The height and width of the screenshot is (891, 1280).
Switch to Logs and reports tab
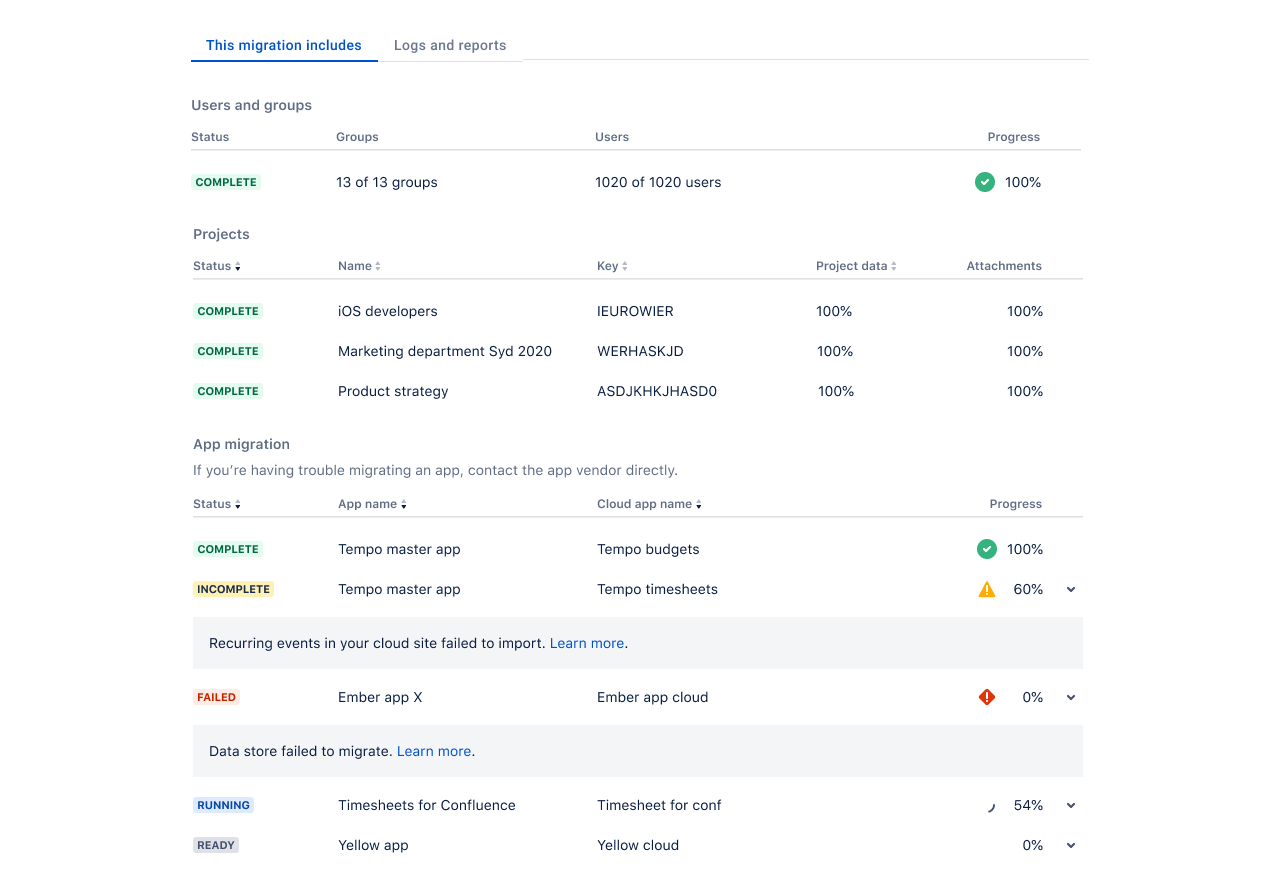(x=450, y=45)
